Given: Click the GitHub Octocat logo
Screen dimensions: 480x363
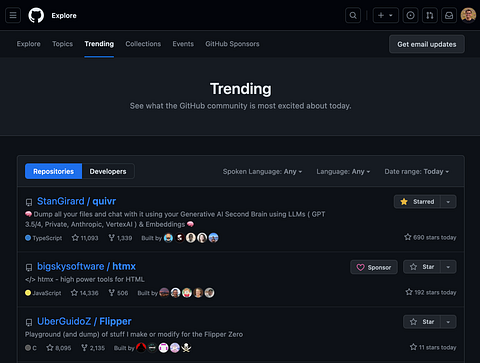Looking at the screenshot, I should click(36, 15).
